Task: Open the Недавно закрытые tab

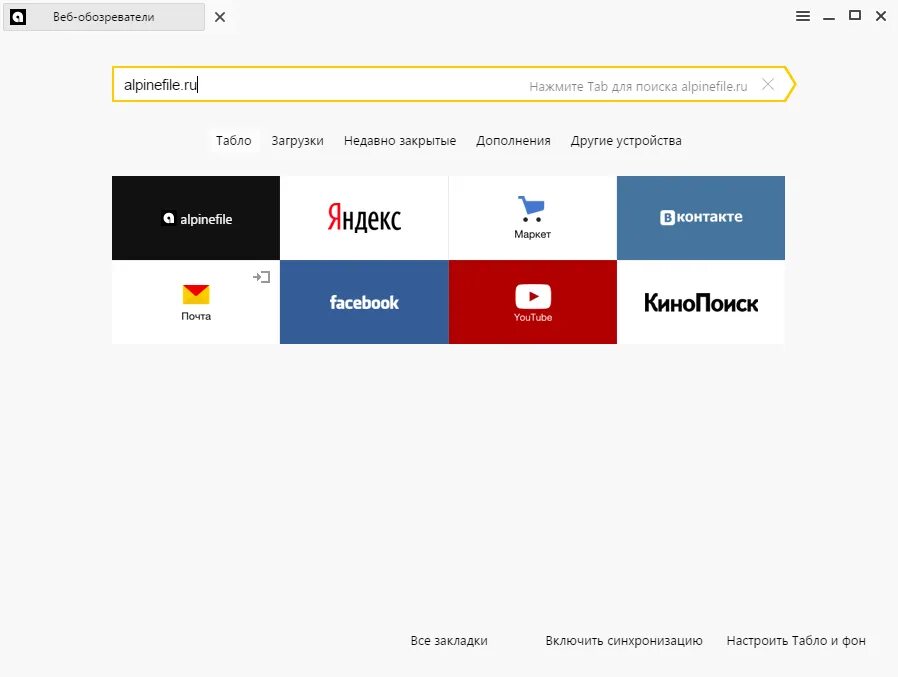Action: [400, 141]
